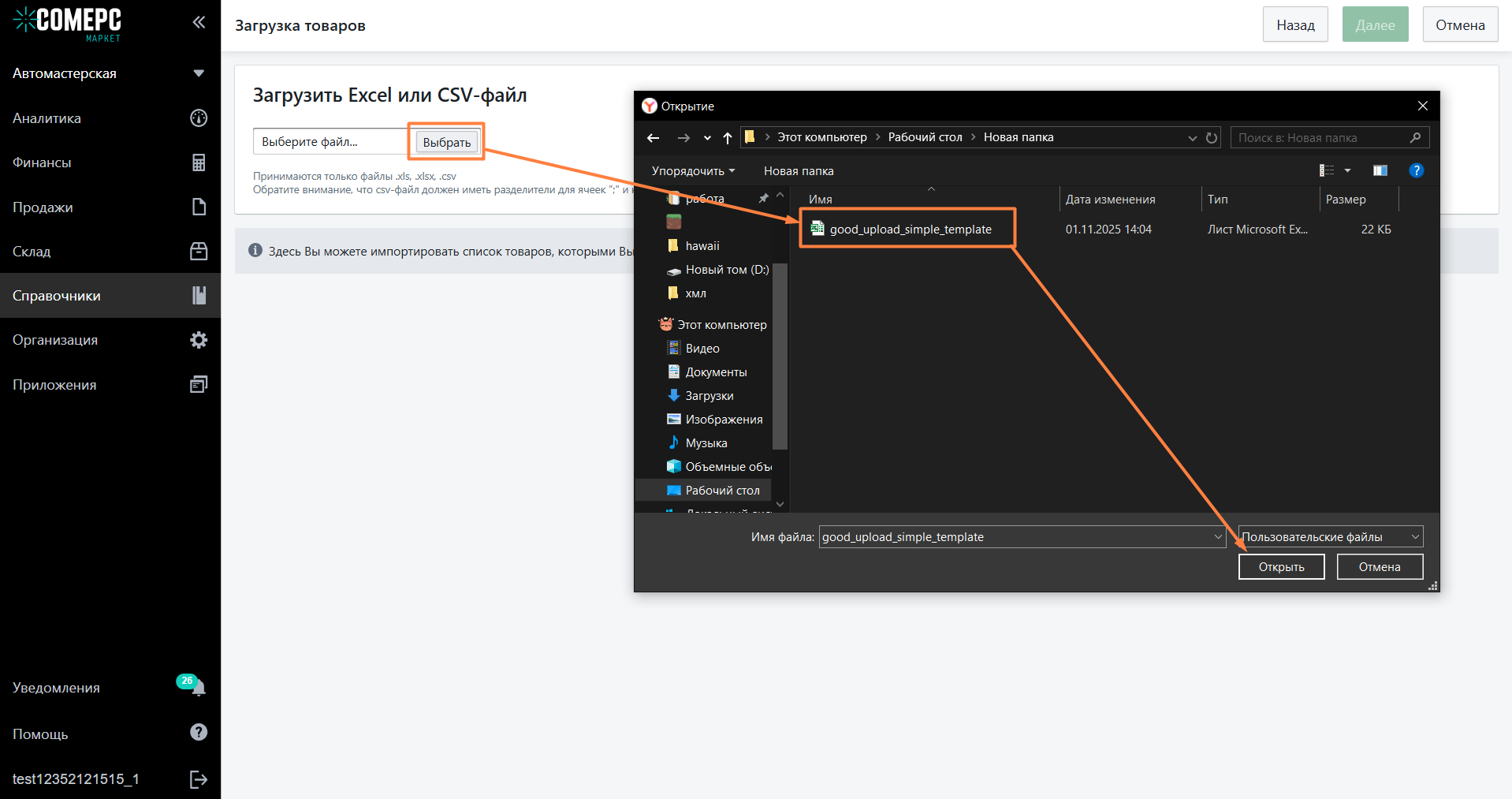Open Организация section in sidebar
The height and width of the screenshot is (799, 1512).
click(x=110, y=340)
